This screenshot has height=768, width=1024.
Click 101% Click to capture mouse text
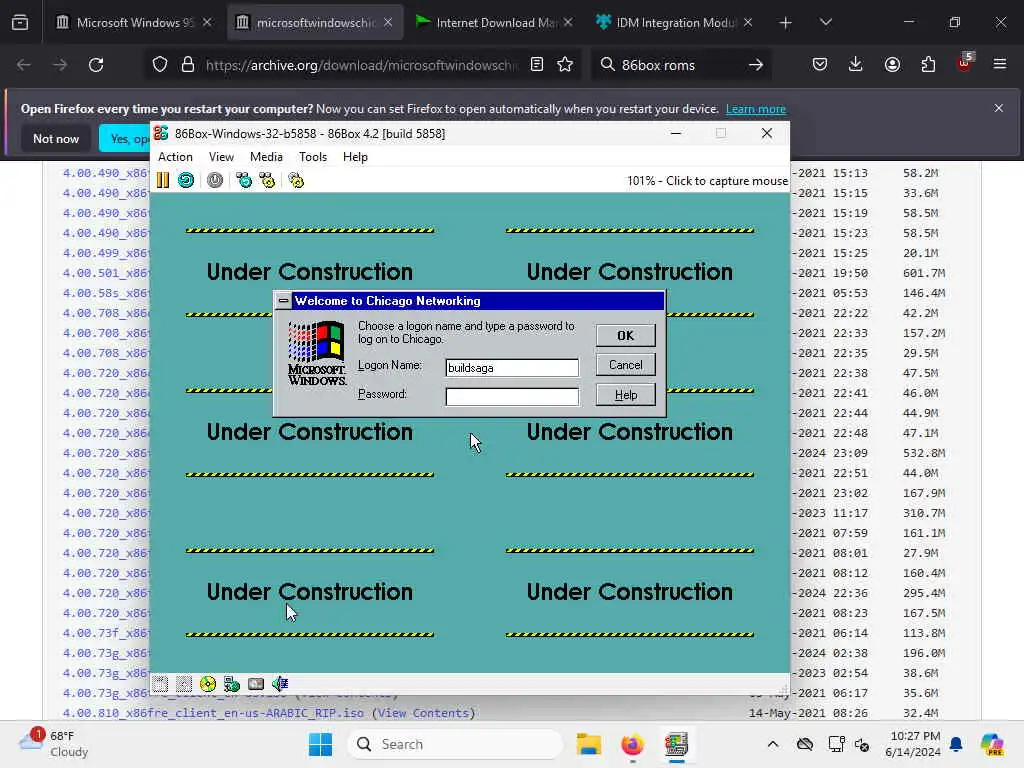[707, 181]
